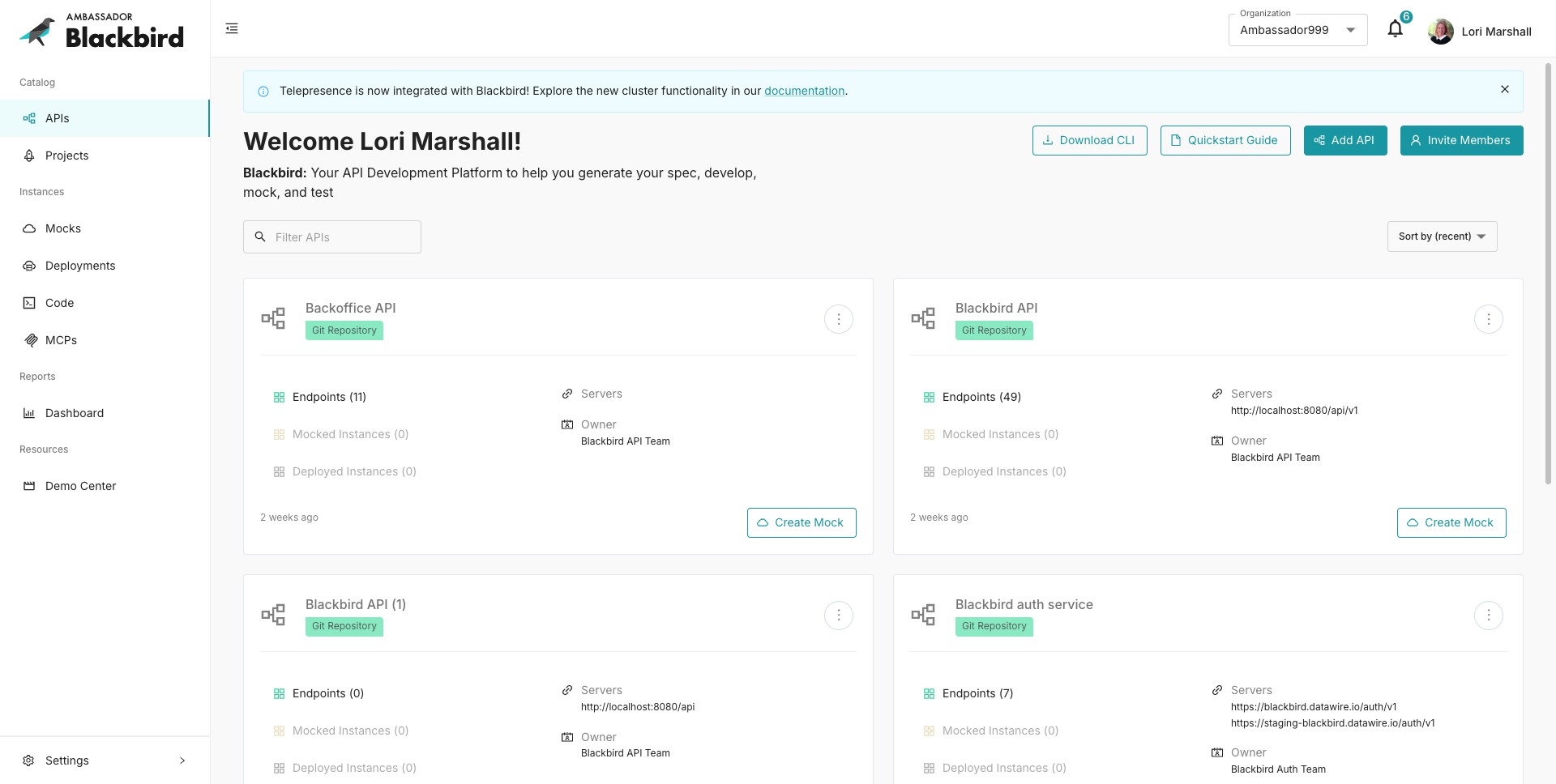Image resolution: width=1556 pixels, height=784 pixels.
Task: Click Invite Members button
Action: (x=1461, y=140)
